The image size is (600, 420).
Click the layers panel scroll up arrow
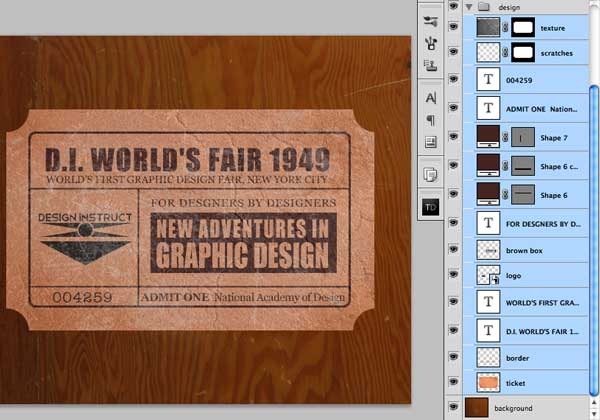tap(594, 403)
